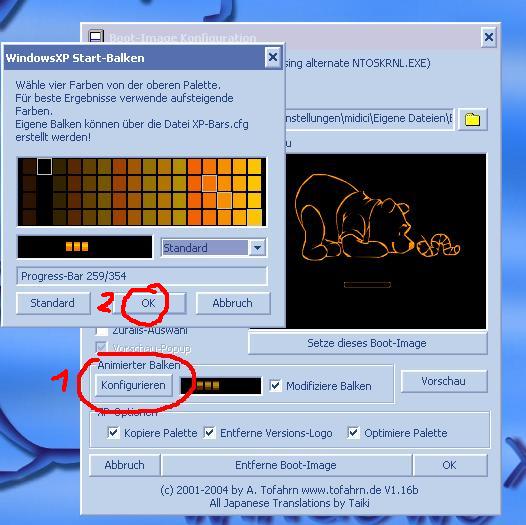The height and width of the screenshot is (525, 526).
Task: Toggle the Kopiere Palette checkbox
Action: coord(113,432)
